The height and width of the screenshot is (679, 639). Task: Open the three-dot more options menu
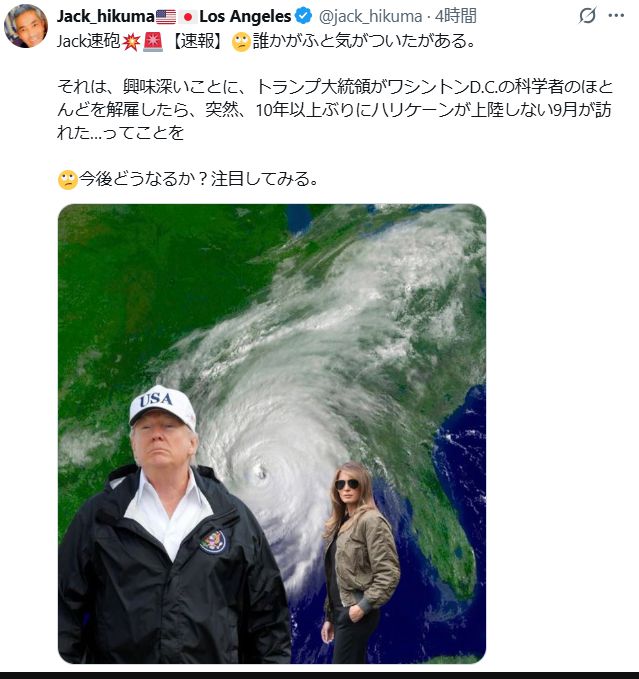[616, 16]
